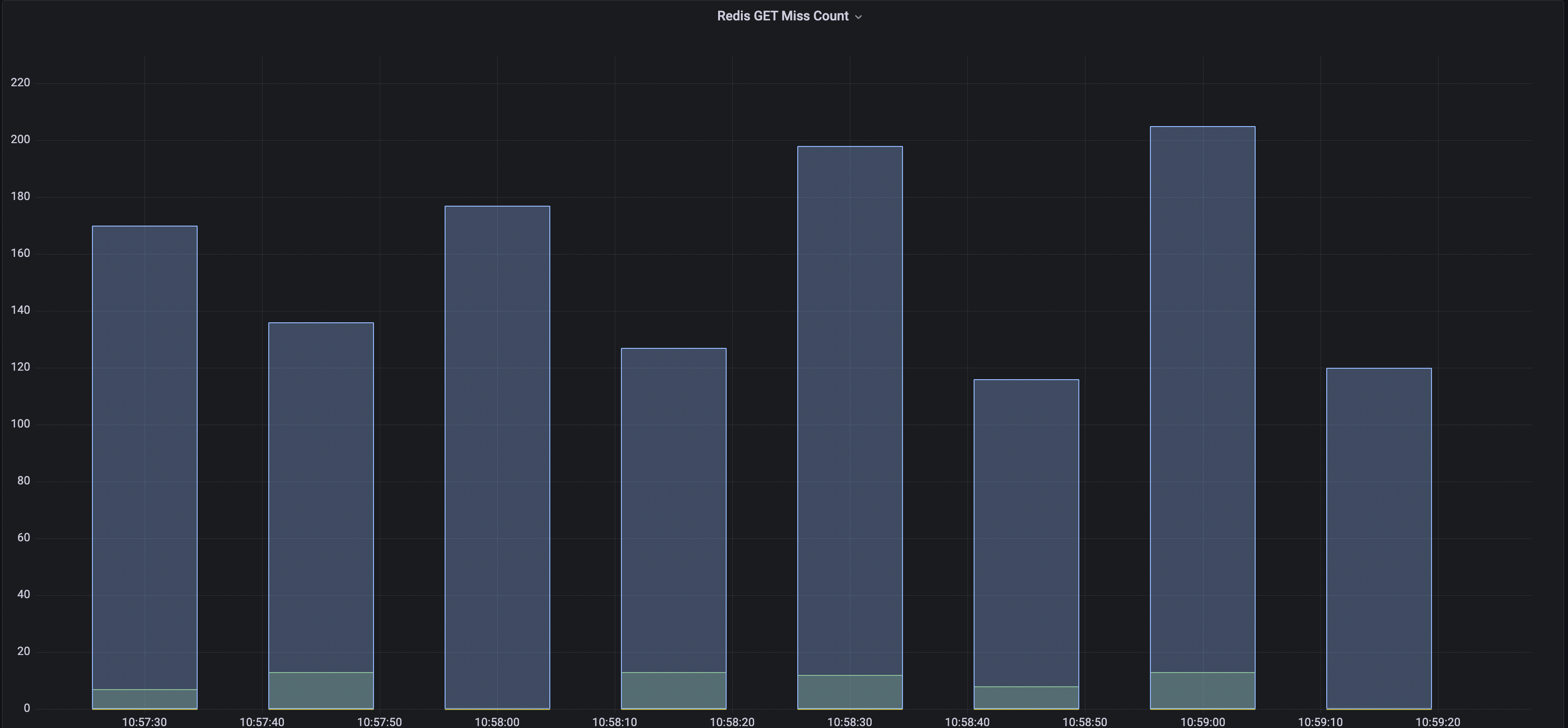The width and height of the screenshot is (1568, 728).
Task: Click the 140 y-axis label
Action: 20,310
